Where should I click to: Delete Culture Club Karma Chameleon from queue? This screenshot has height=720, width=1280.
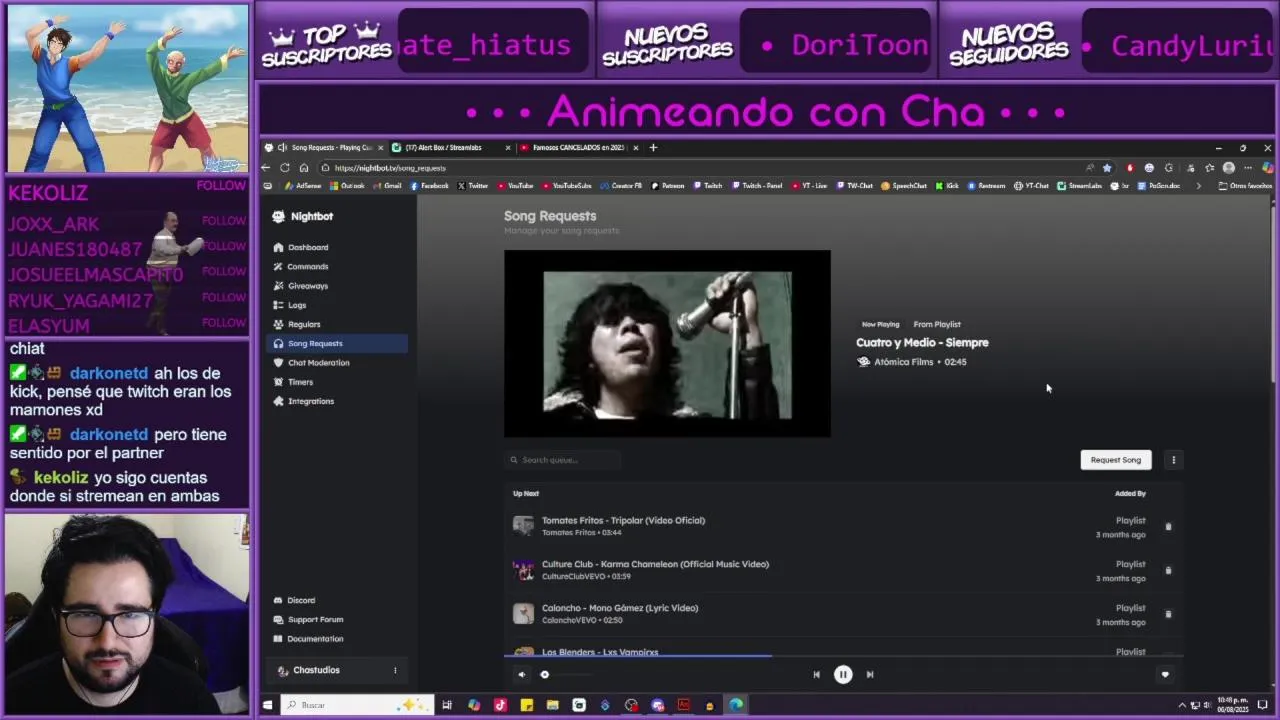coord(1168,571)
